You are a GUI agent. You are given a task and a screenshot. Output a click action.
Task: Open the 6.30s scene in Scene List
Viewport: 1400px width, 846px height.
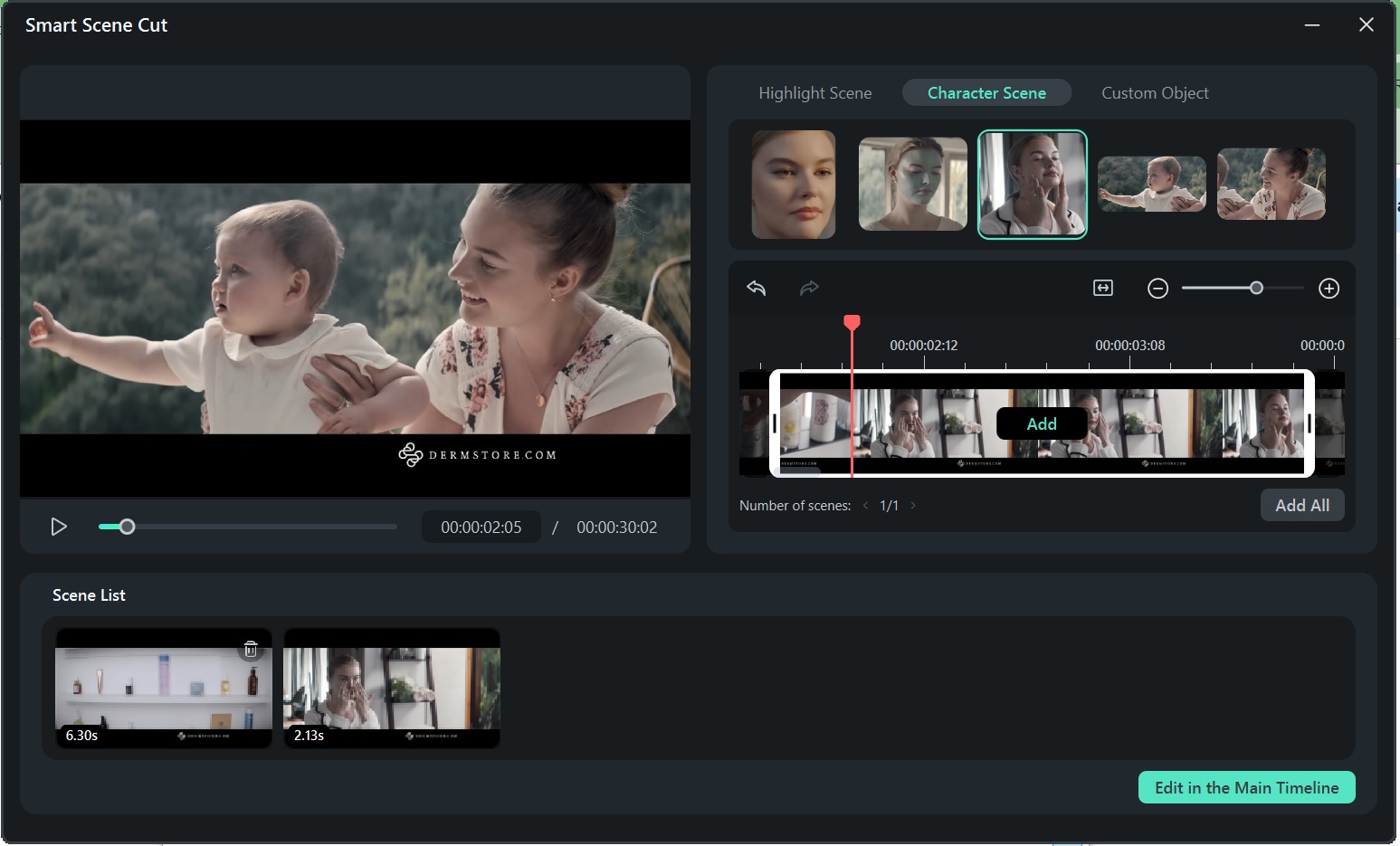click(164, 689)
